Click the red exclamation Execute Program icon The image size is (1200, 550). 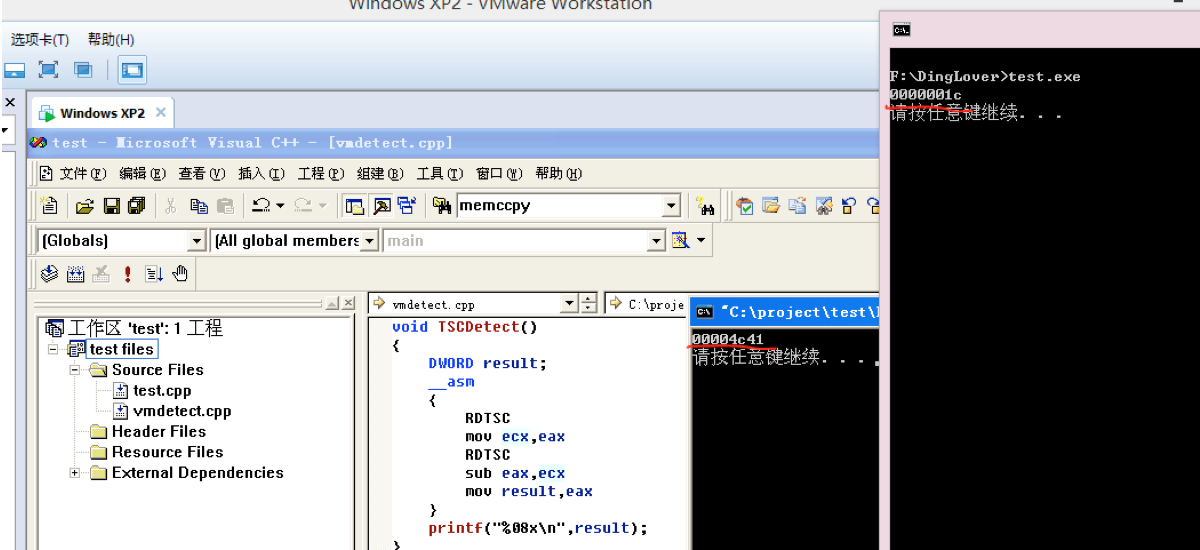(128, 273)
